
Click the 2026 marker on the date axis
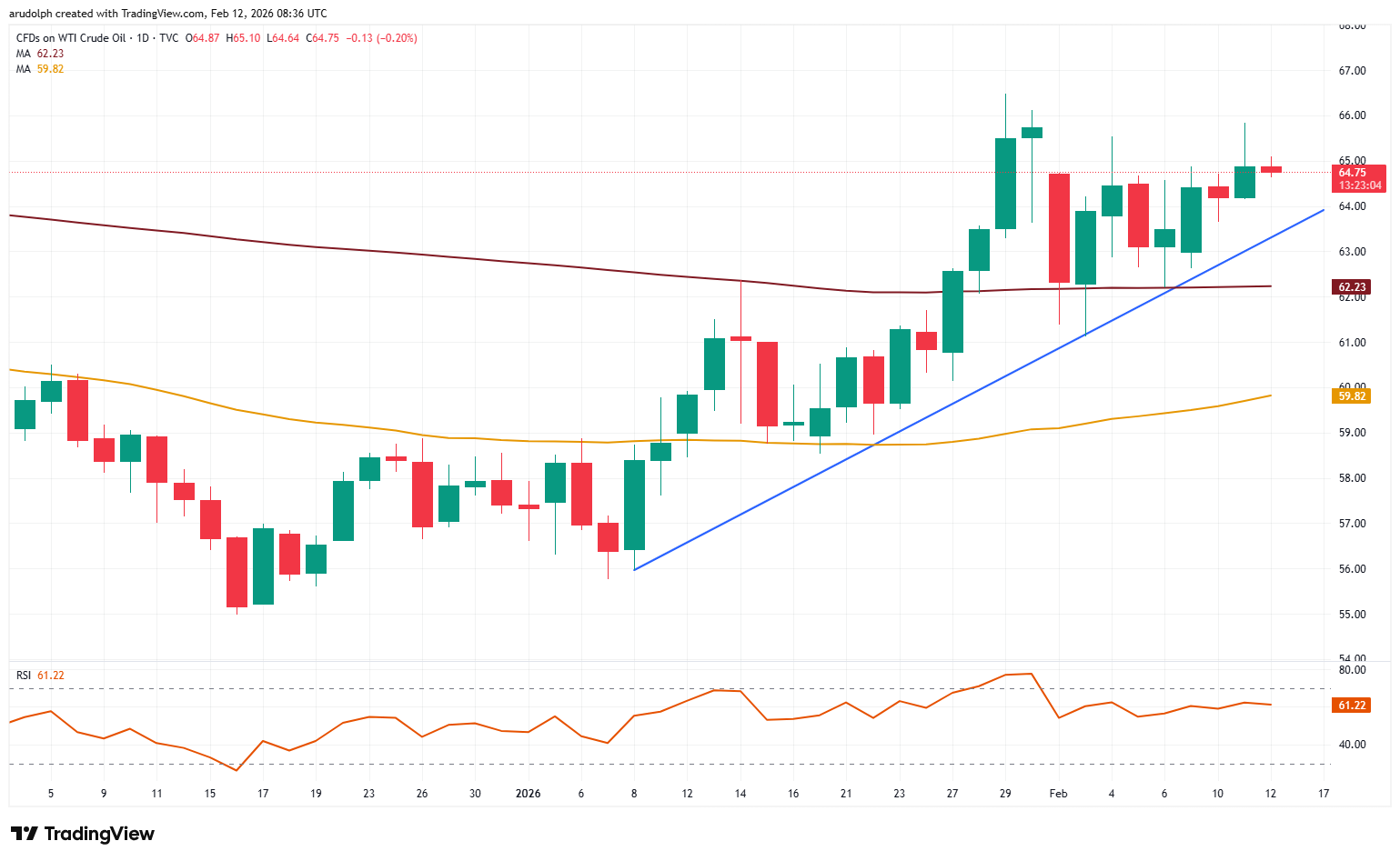tap(528, 793)
